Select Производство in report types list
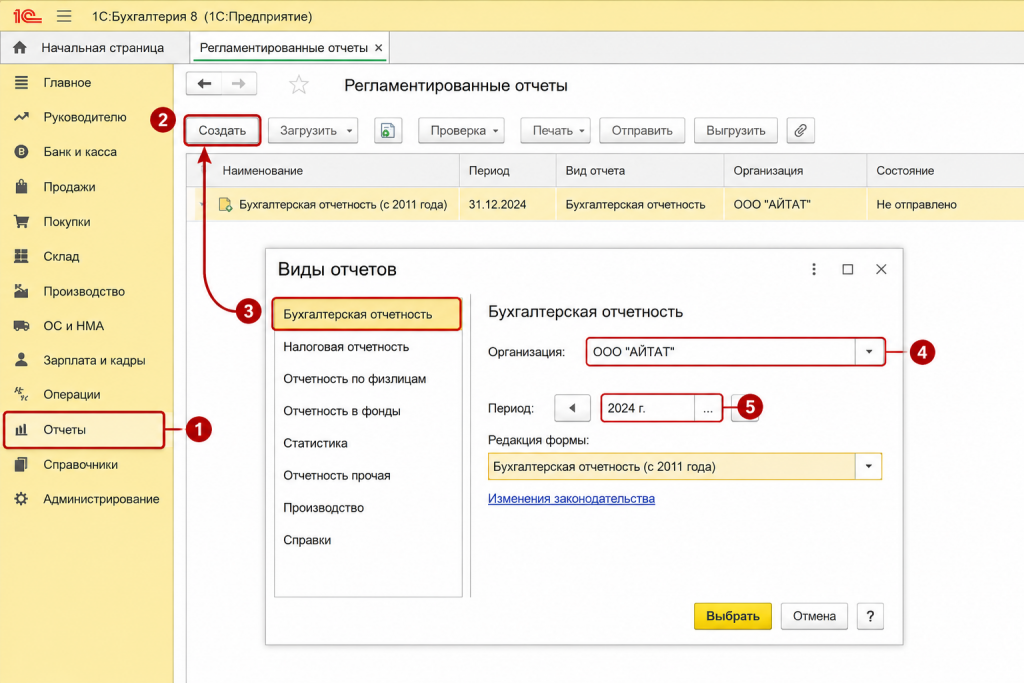 367,507
